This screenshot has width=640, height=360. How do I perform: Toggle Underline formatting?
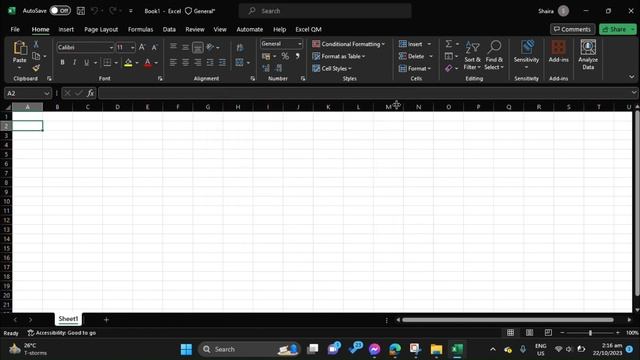86,62
